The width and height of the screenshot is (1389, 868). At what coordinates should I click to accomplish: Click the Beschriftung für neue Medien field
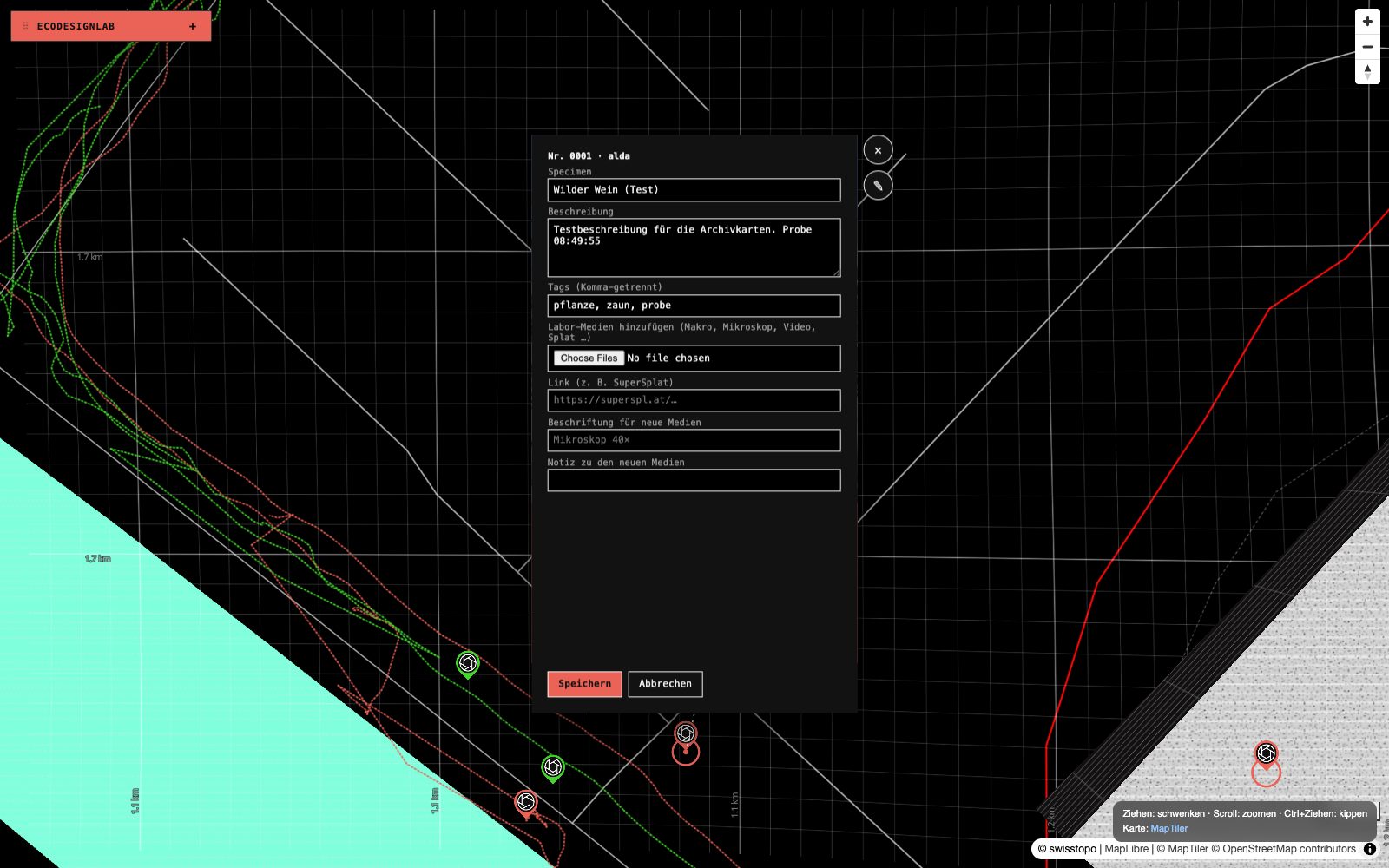(694, 440)
